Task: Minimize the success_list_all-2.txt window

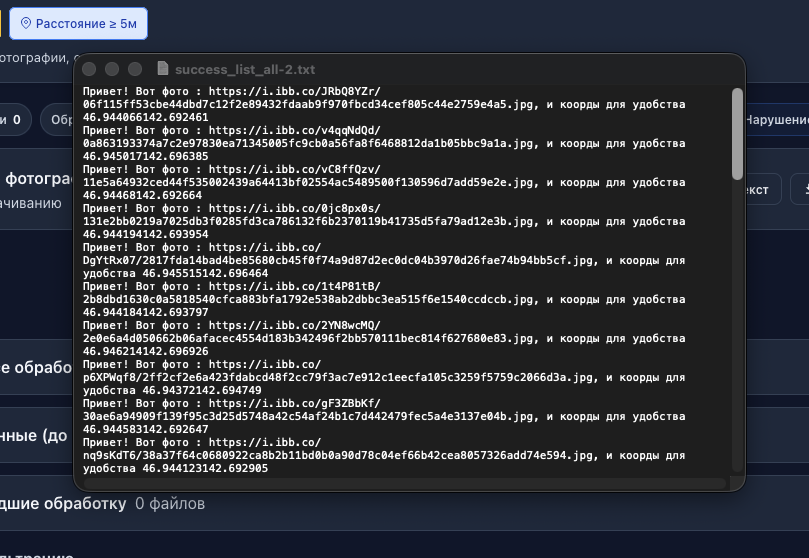Action: pyautogui.click(x=112, y=69)
